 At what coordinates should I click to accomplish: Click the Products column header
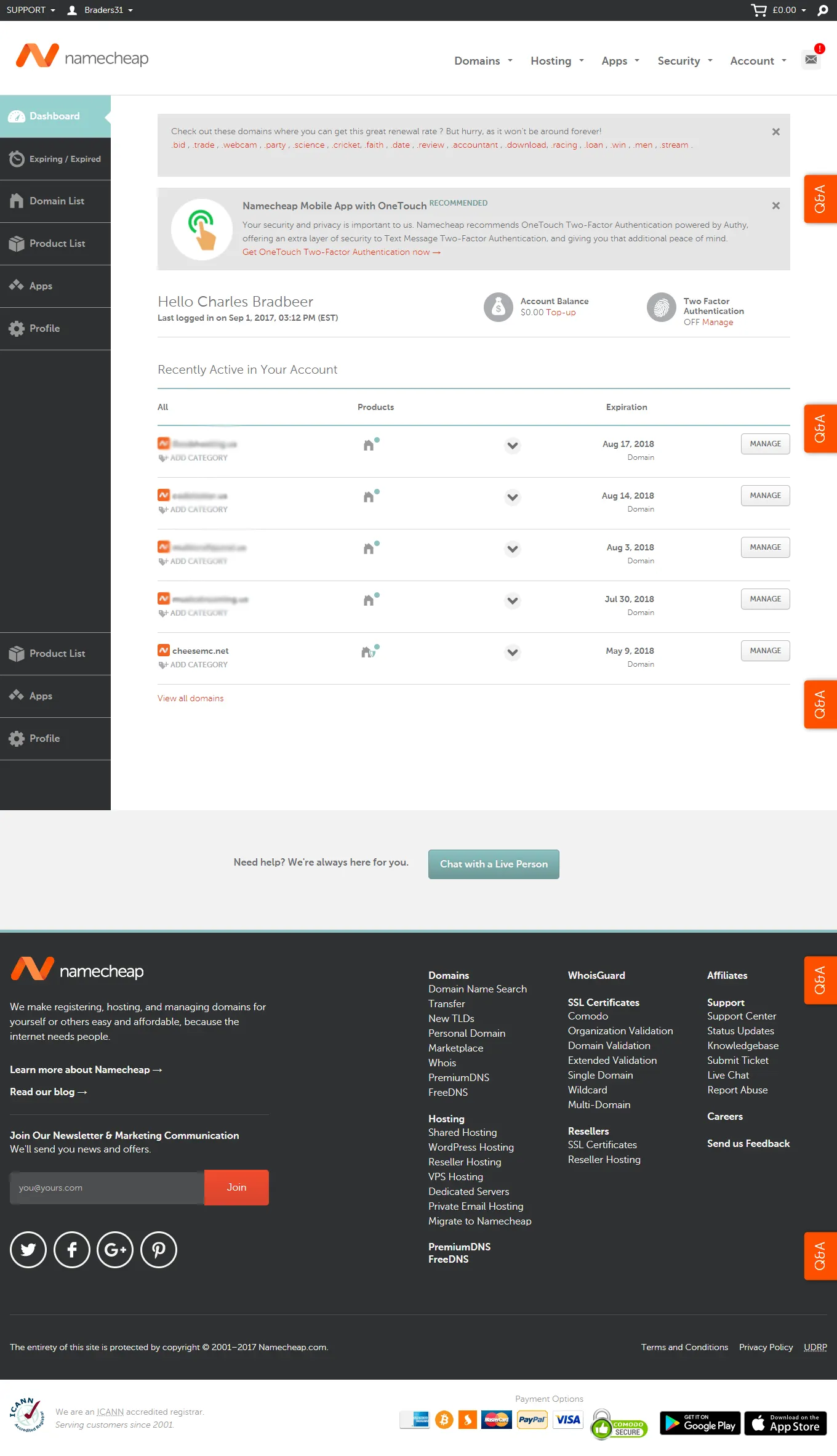(375, 407)
